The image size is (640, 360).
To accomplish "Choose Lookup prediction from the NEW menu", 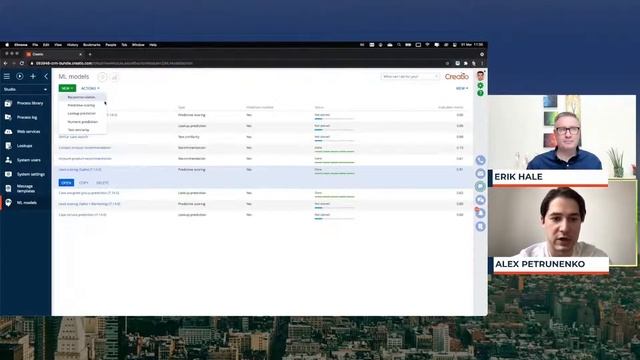I will click(x=82, y=113).
